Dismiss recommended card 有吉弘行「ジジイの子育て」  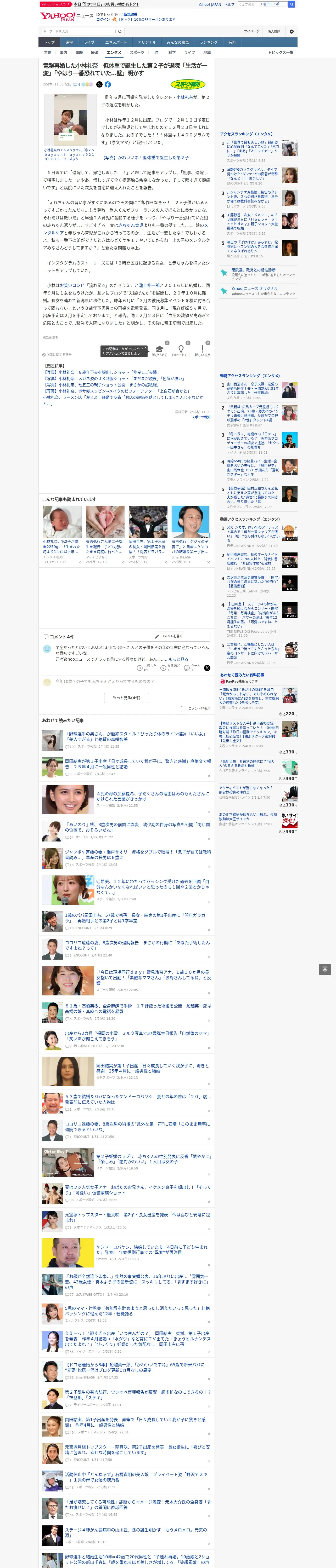click(x=208, y=562)
